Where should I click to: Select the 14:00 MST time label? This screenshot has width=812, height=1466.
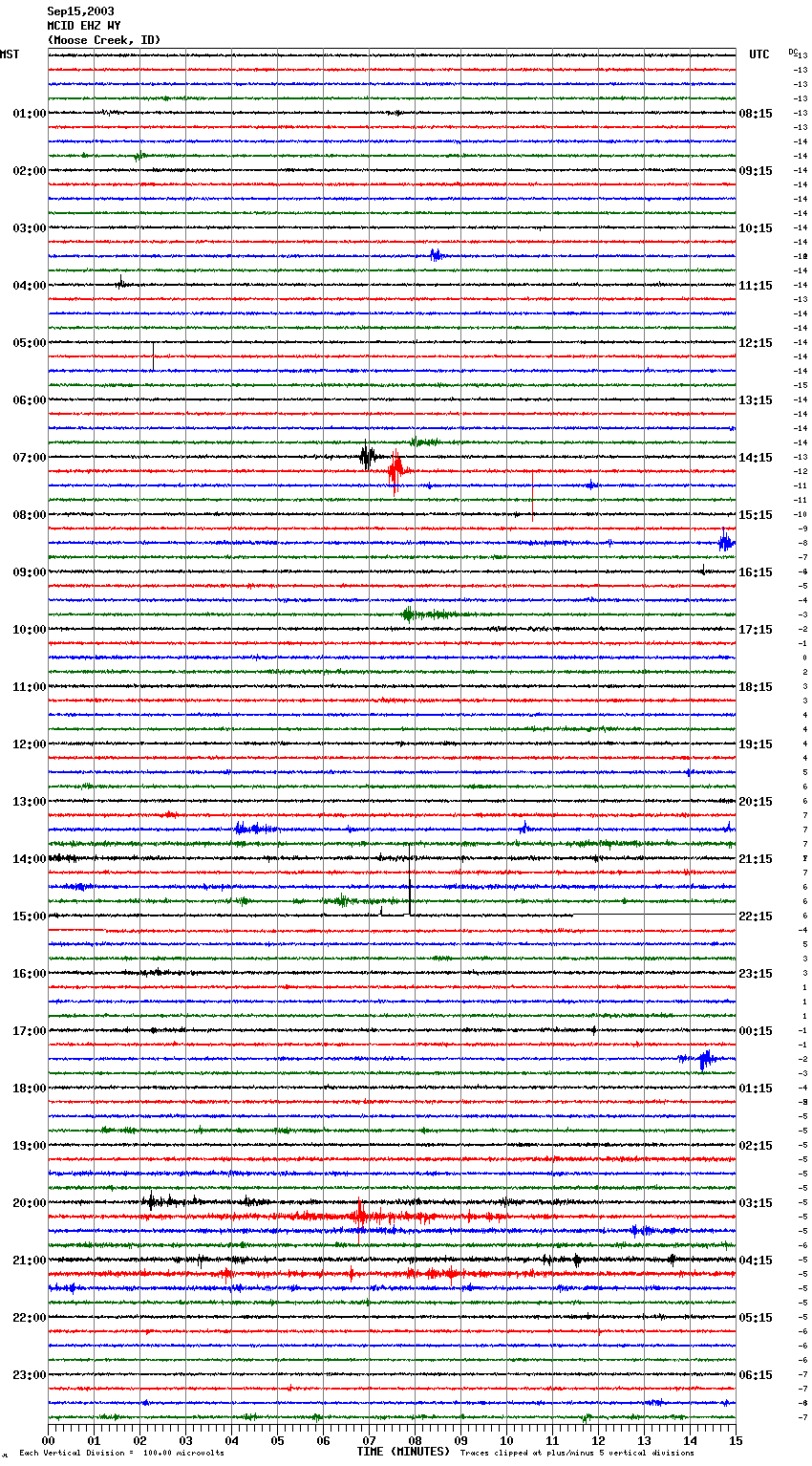point(30,859)
